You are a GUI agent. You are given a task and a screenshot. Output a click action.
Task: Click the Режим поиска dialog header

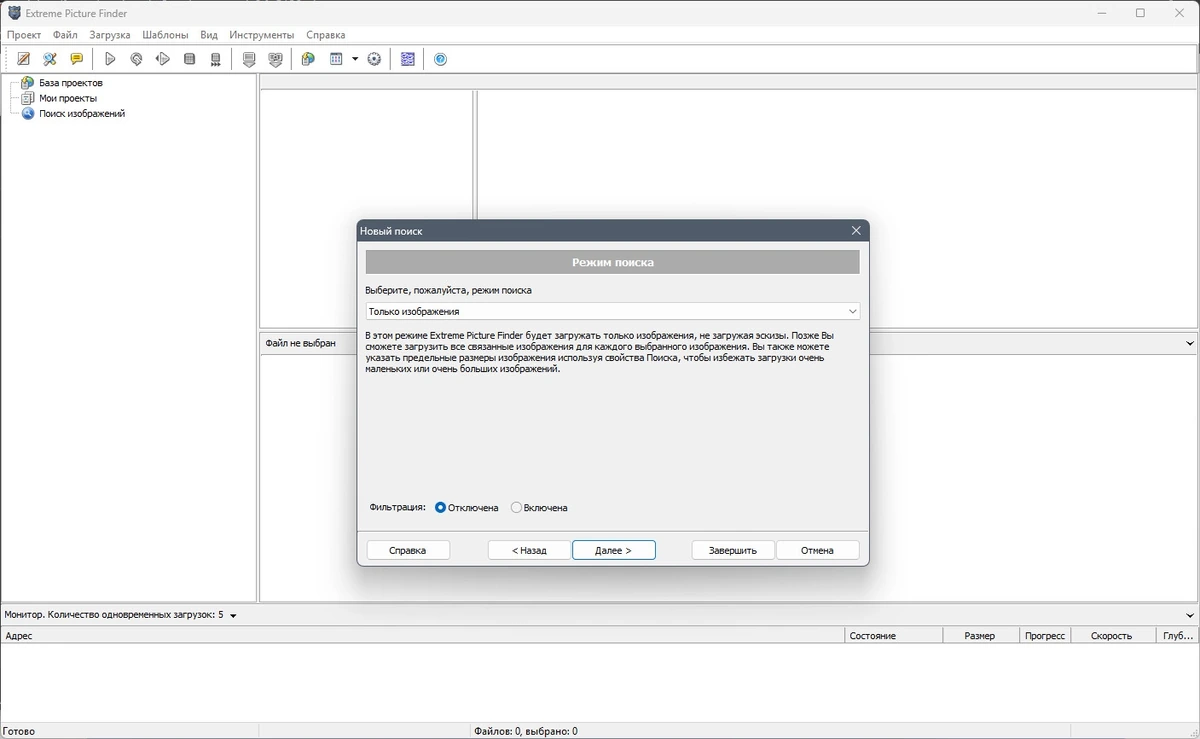tap(612, 262)
